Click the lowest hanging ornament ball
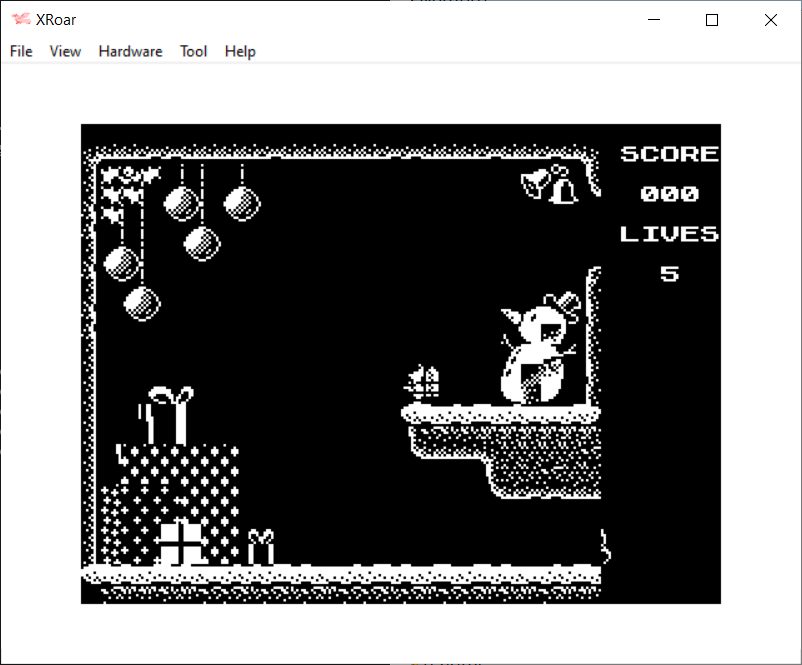 point(142,301)
